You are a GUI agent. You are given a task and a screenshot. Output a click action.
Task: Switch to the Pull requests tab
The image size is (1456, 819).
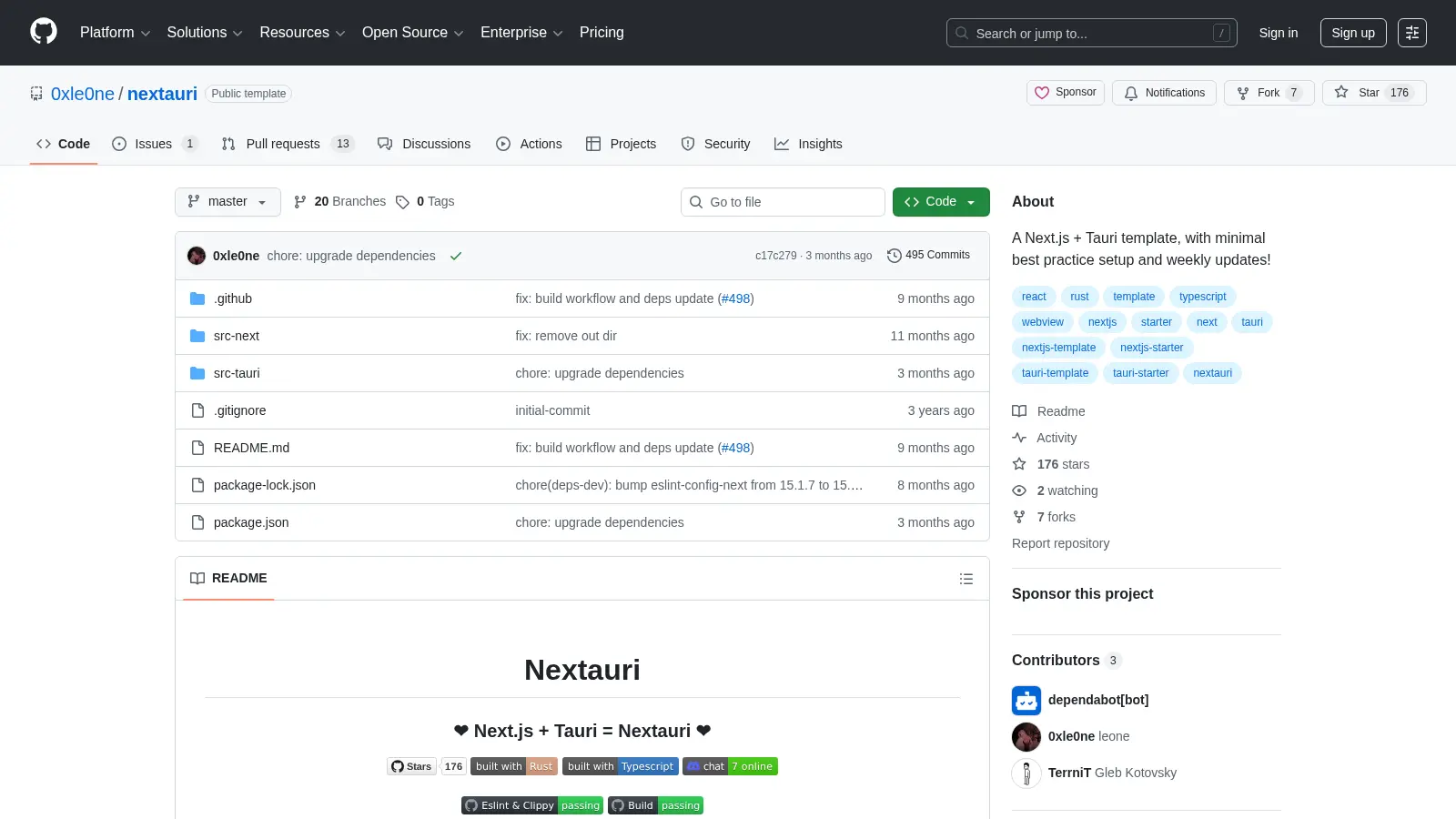(x=288, y=144)
